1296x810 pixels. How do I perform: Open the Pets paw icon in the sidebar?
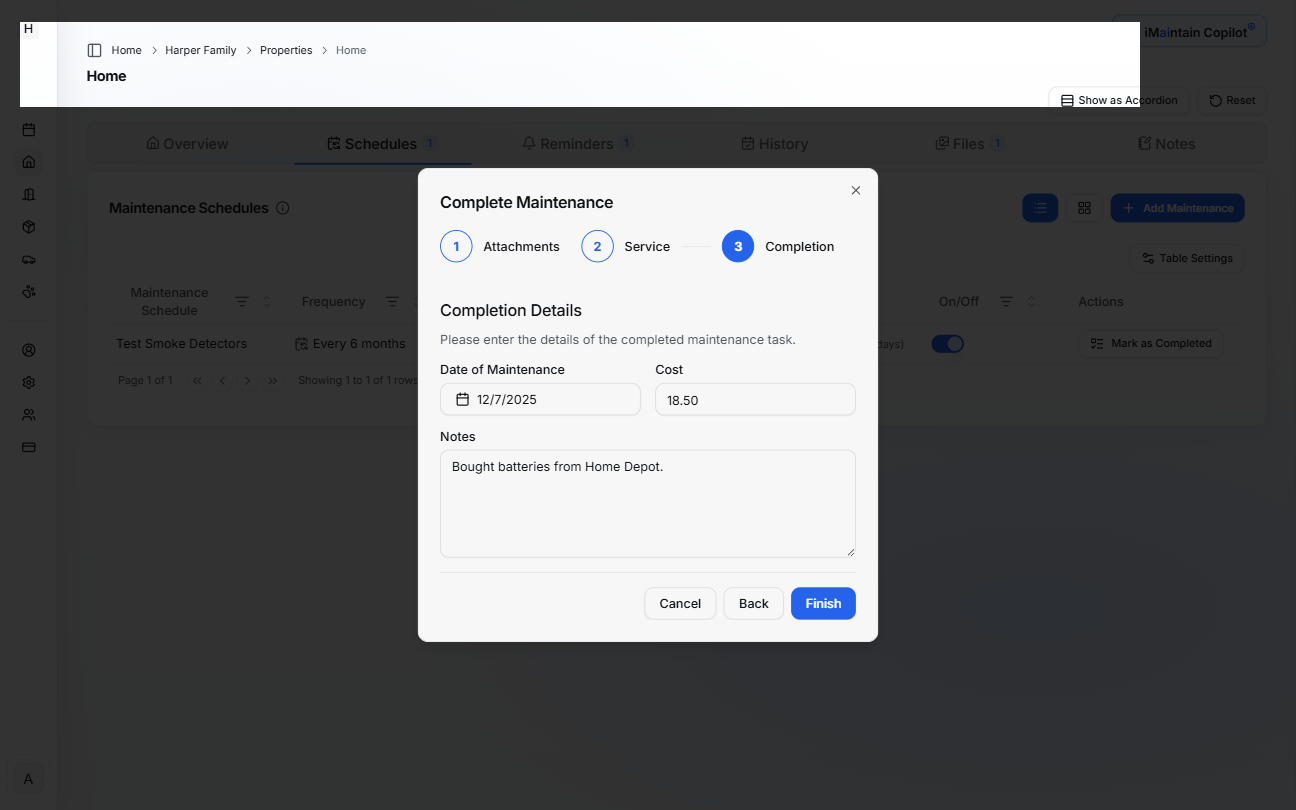(x=28, y=291)
